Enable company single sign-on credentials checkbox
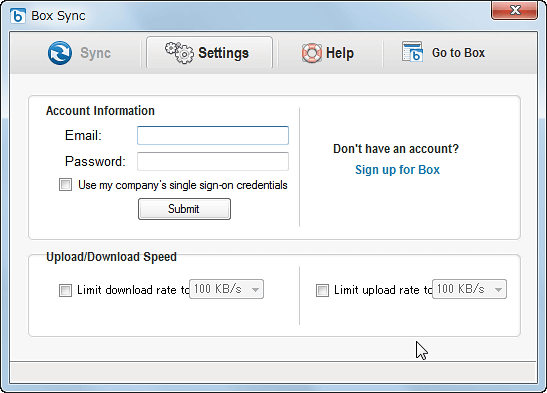Image resolution: width=547 pixels, height=393 pixels. coord(66,184)
